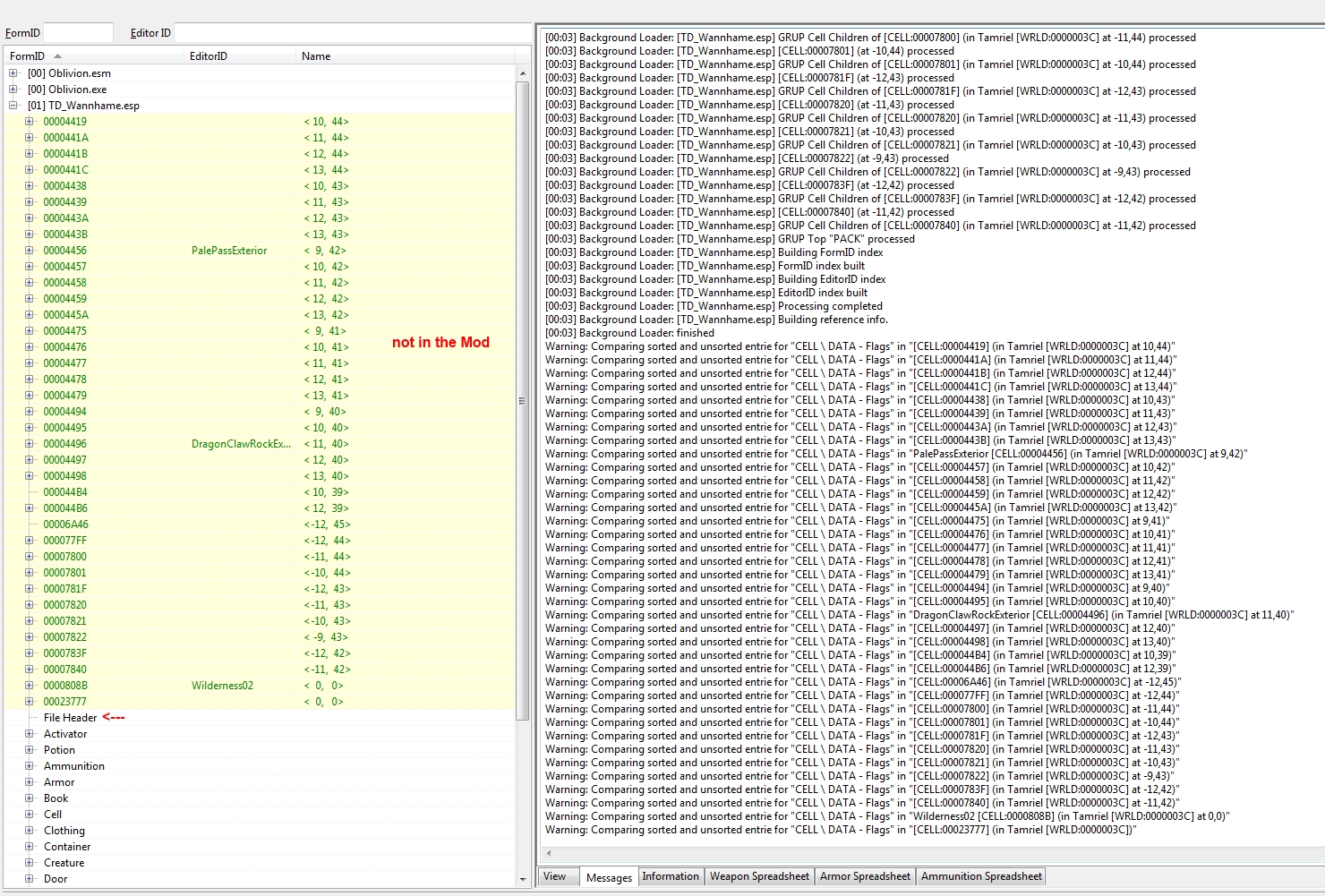
Task: Click the 'Building reference info.' message line
Action: pos(716,320)
